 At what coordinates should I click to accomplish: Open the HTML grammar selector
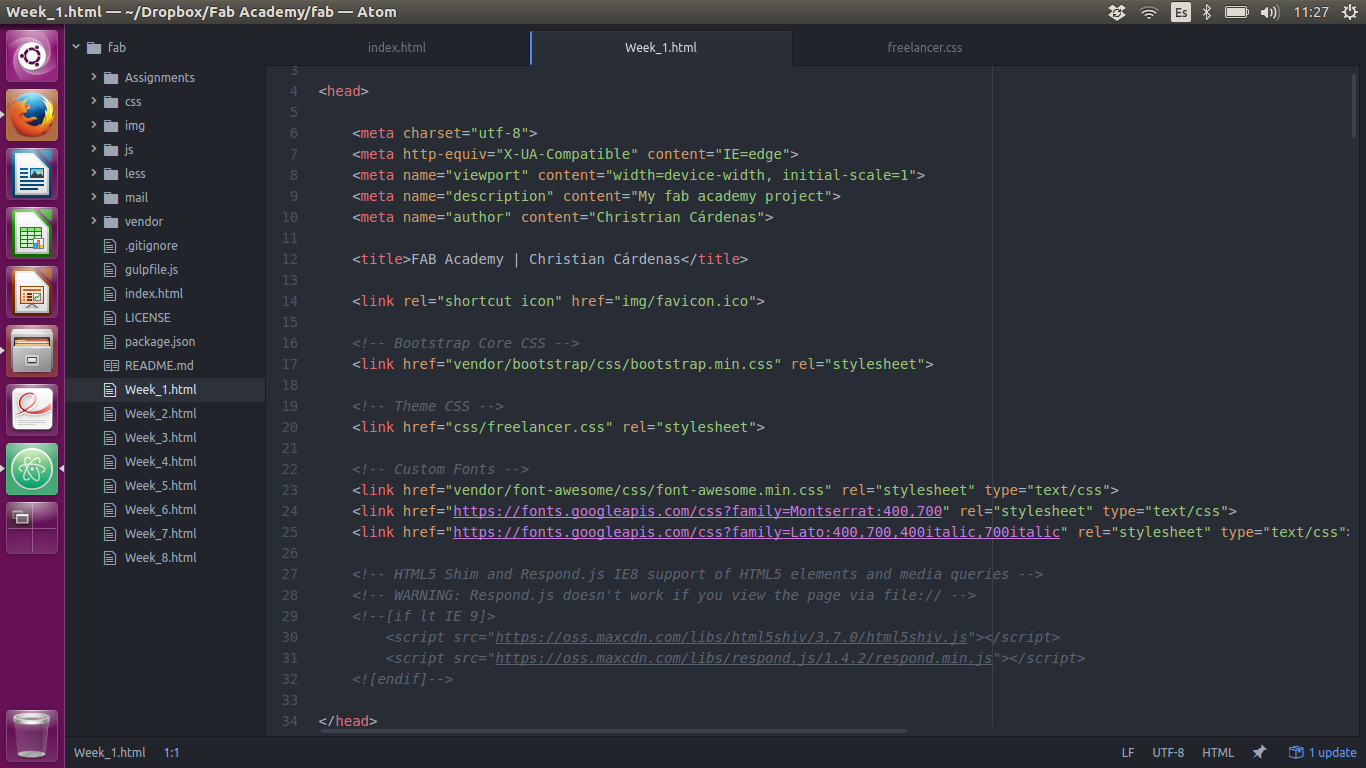point(1218,752)
